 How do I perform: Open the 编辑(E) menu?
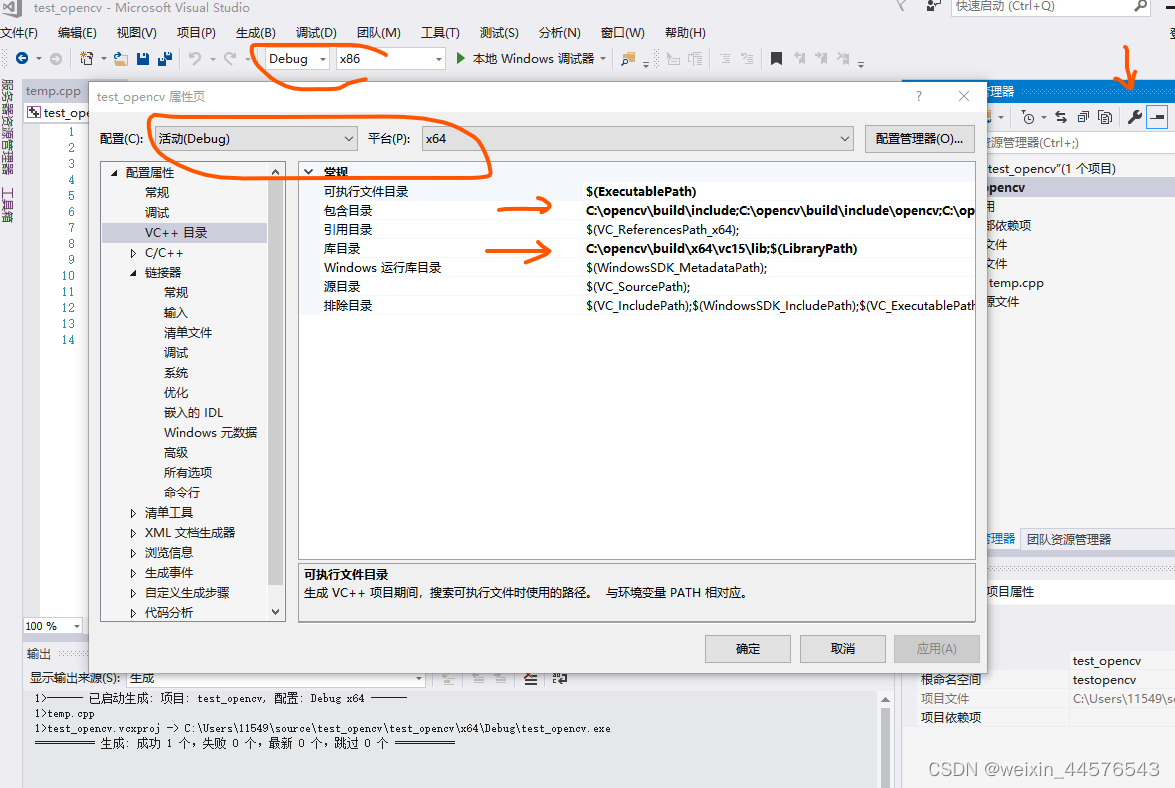tap(77, 33)
